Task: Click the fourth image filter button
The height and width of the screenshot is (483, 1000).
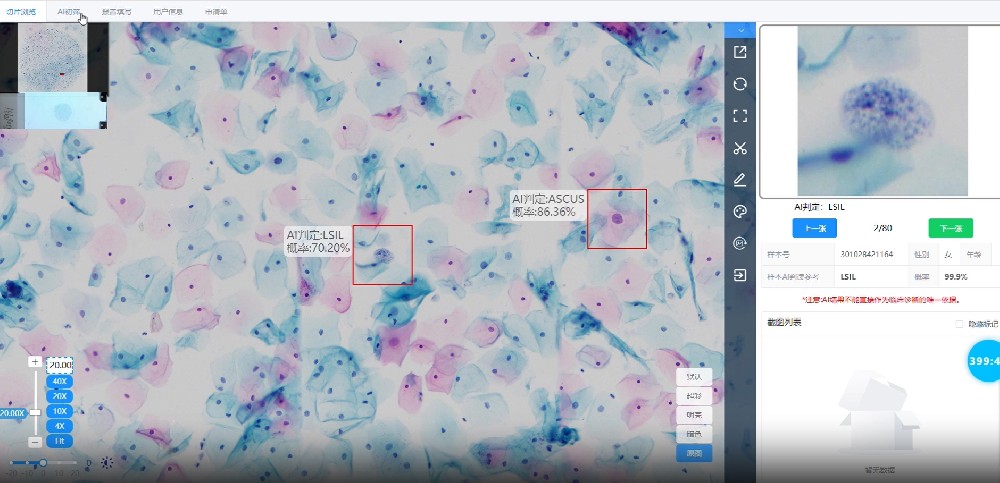Action: tap(694, 434)
